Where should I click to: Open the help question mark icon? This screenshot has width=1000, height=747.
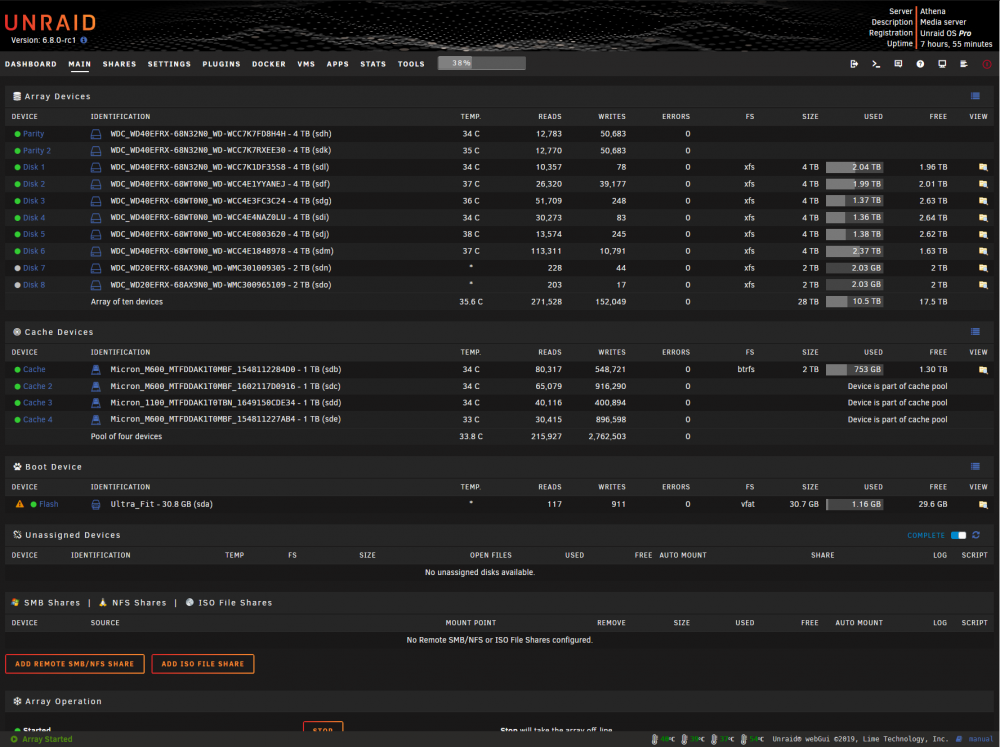[920, 64]
